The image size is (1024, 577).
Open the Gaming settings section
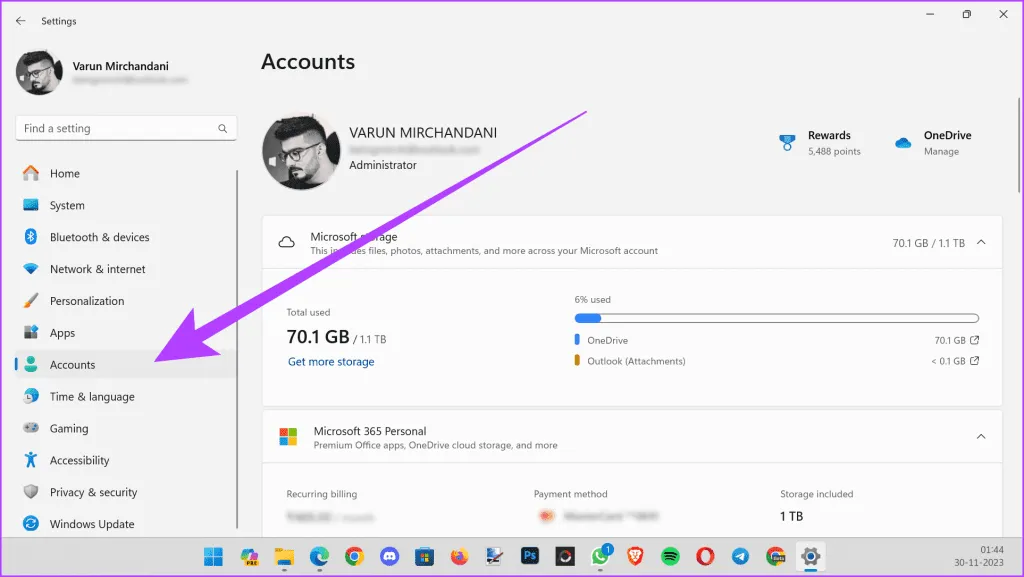(x=69, y=428)
